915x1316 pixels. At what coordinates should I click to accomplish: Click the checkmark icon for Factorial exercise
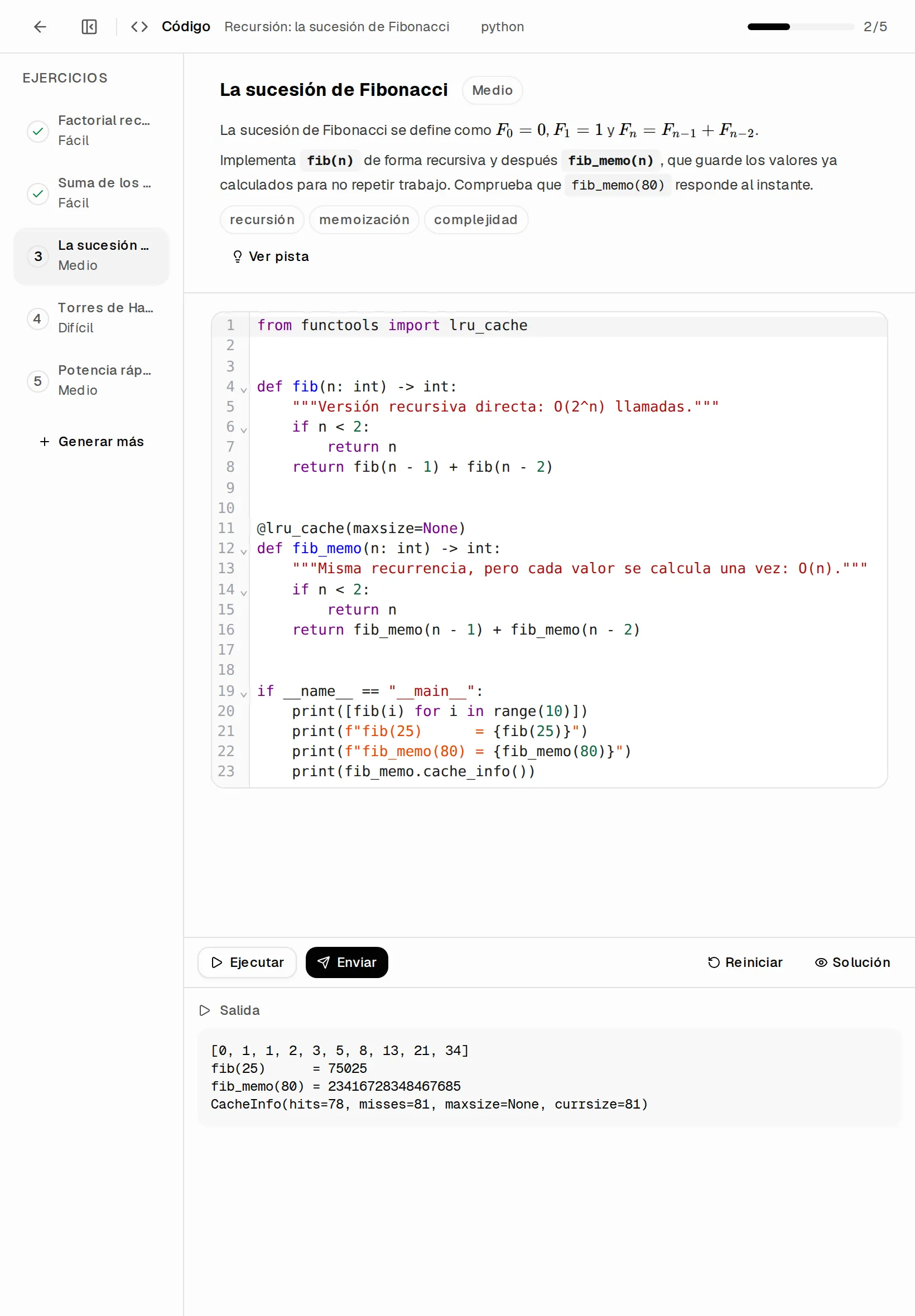coord(38,131)
